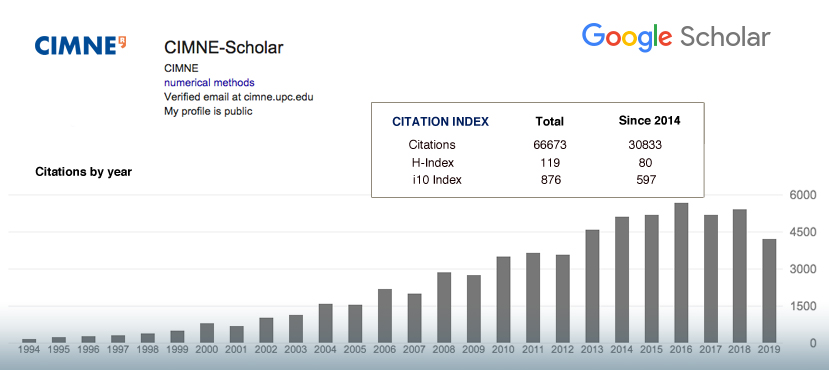This screenshot has height=370, width=829.
Task: Click the 6000 y-axis label
Action: [x=803, y=196]
